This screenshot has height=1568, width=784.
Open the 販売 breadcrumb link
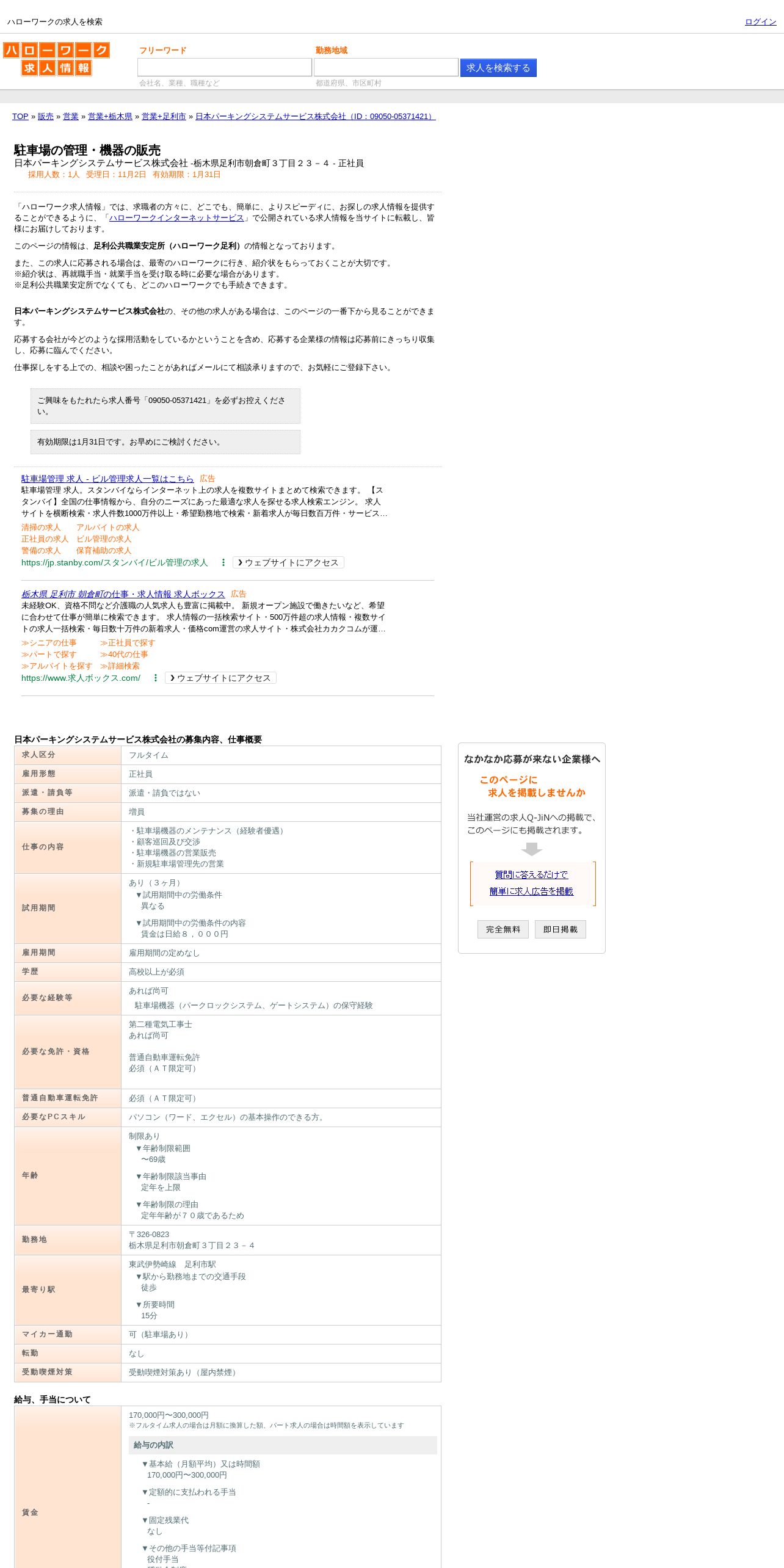click(x=46, y=117)
